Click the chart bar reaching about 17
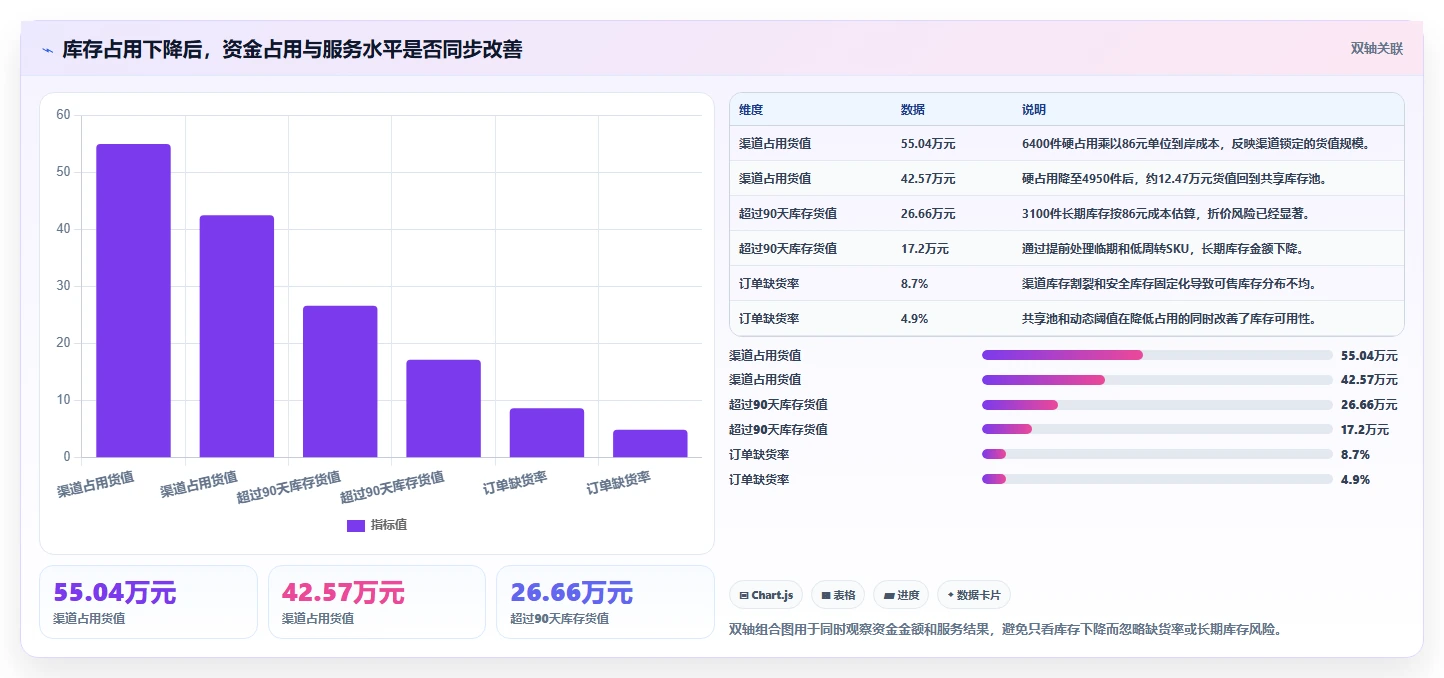The width and height of the screenshot is (1444, 678). coord(443,409)
